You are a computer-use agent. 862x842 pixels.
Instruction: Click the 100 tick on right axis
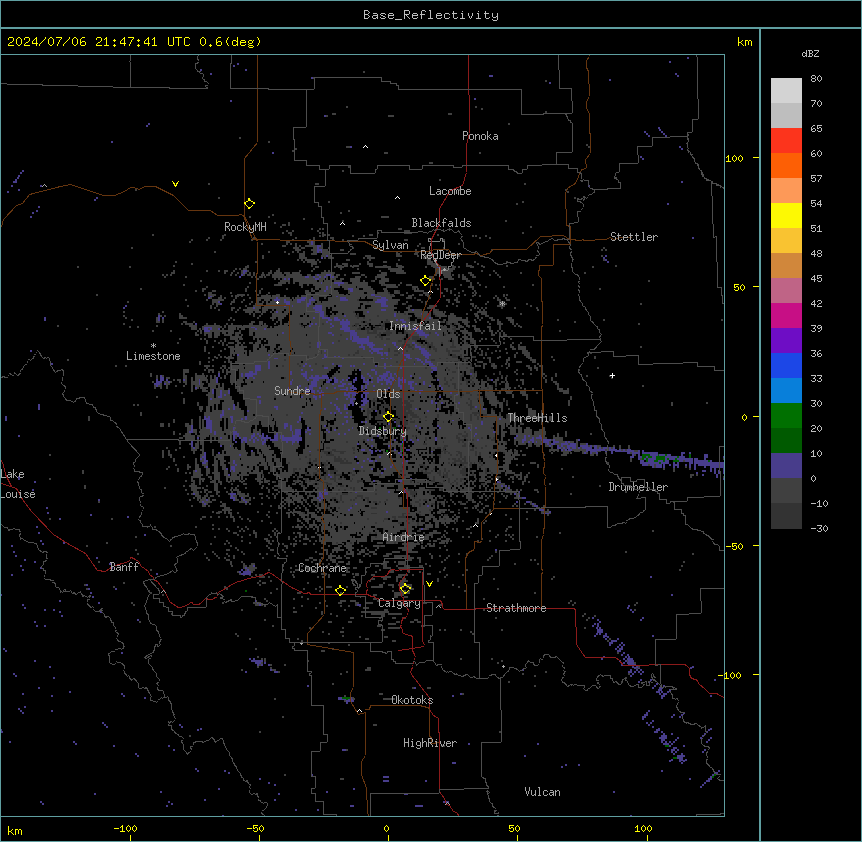tap(734, 158)
